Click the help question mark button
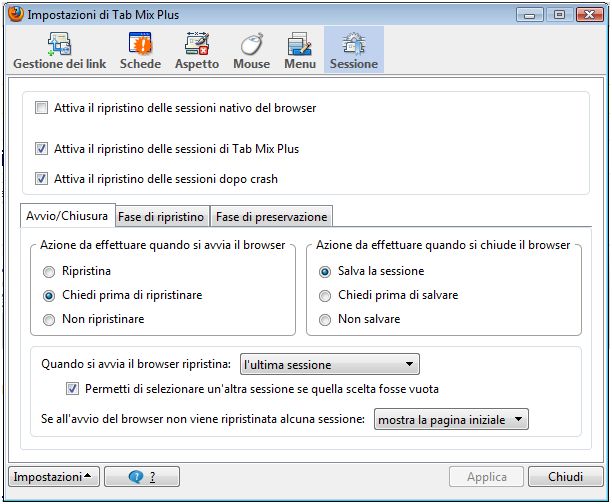 142,477
